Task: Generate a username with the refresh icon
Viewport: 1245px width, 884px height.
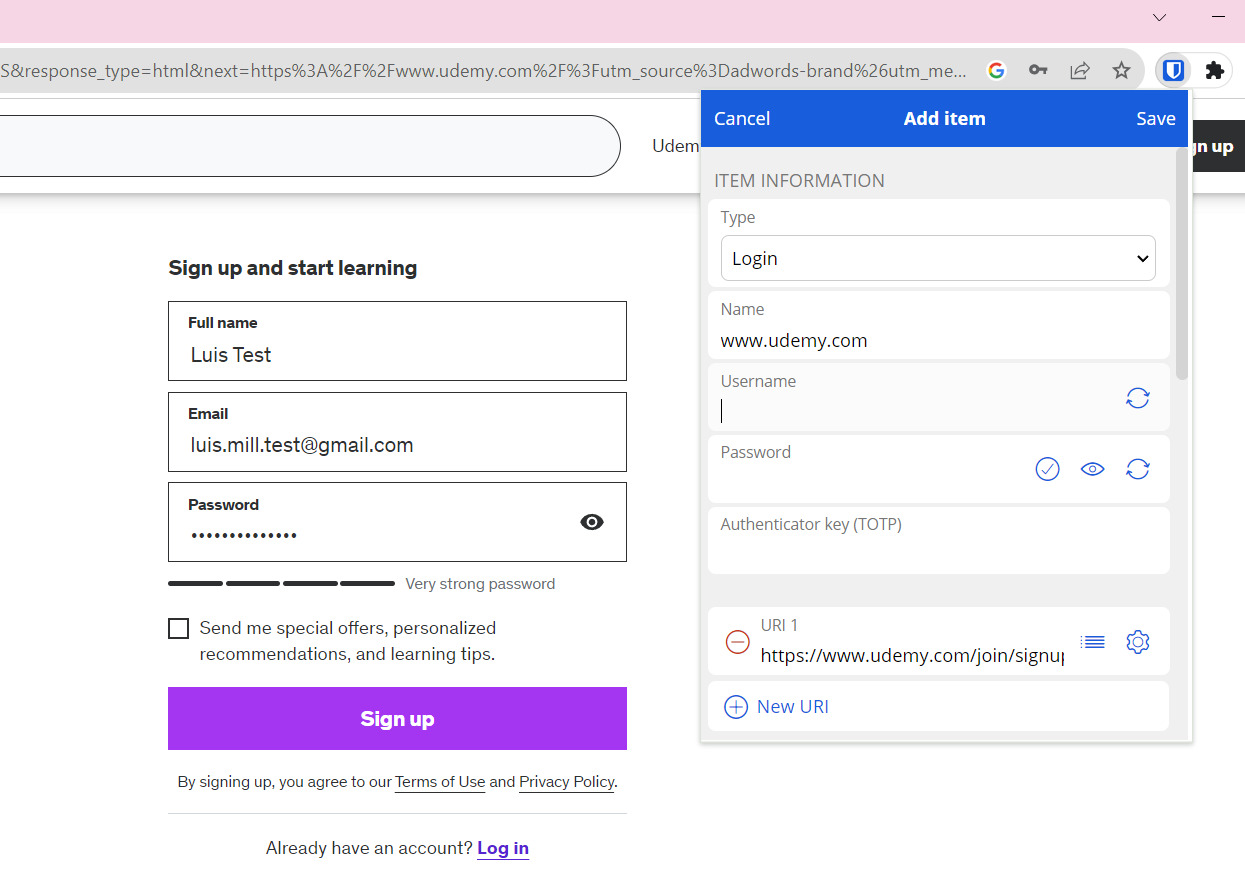Action: coord(1138,398)
